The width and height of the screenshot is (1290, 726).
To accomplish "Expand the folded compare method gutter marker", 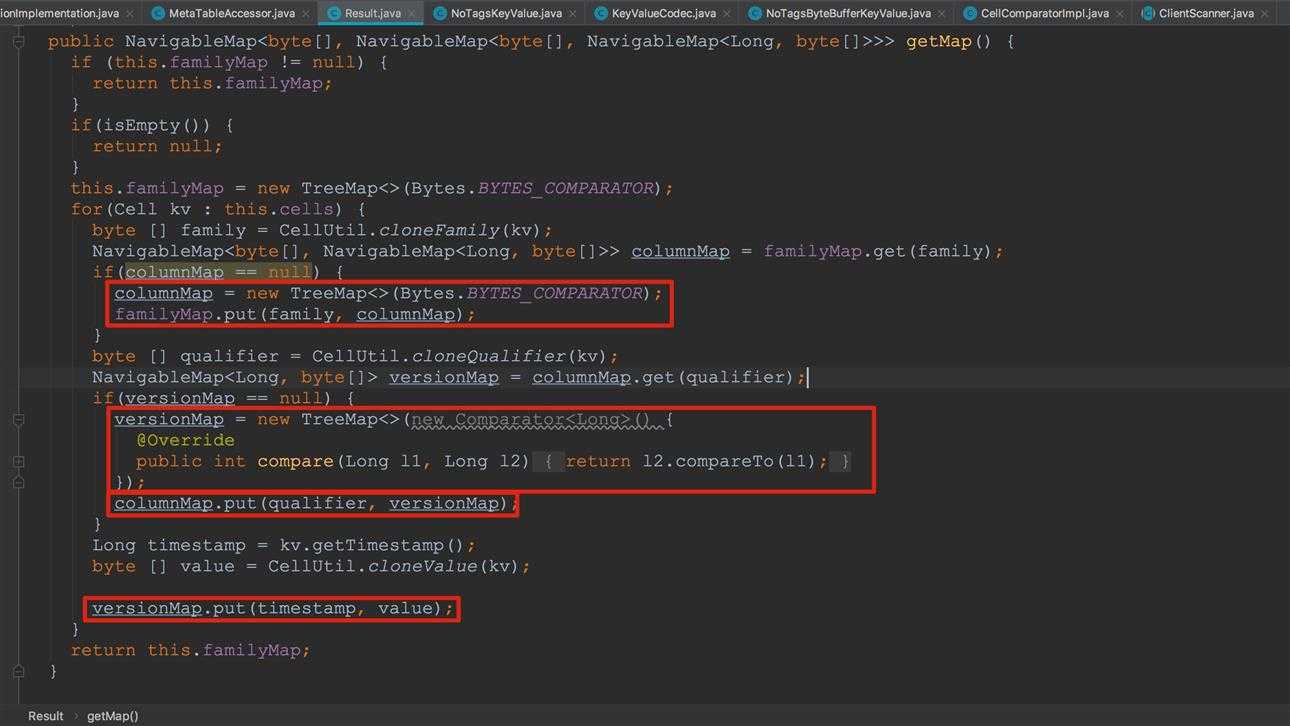I will tap(18, 462).
